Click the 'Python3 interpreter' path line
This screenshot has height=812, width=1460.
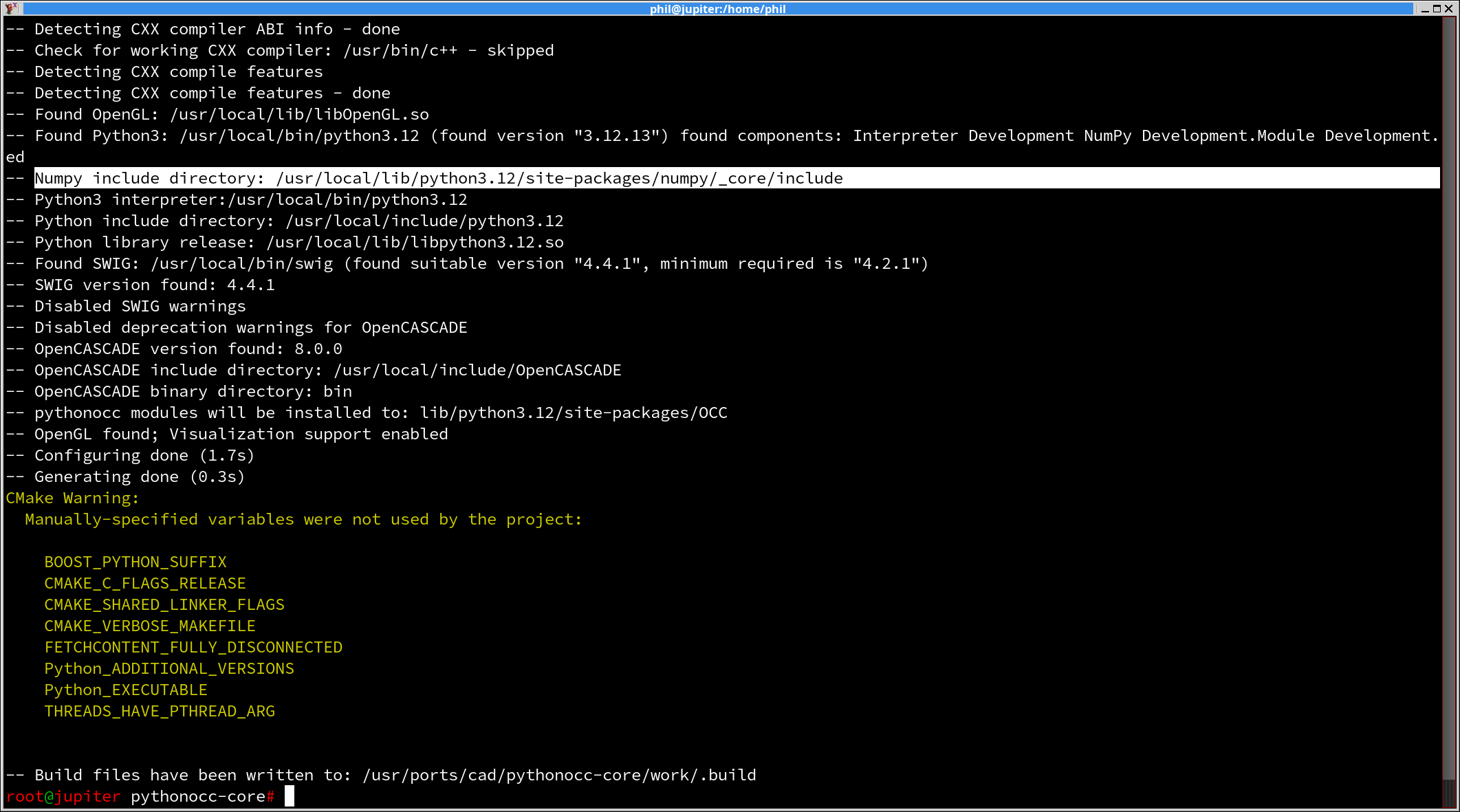coord(237,199)
